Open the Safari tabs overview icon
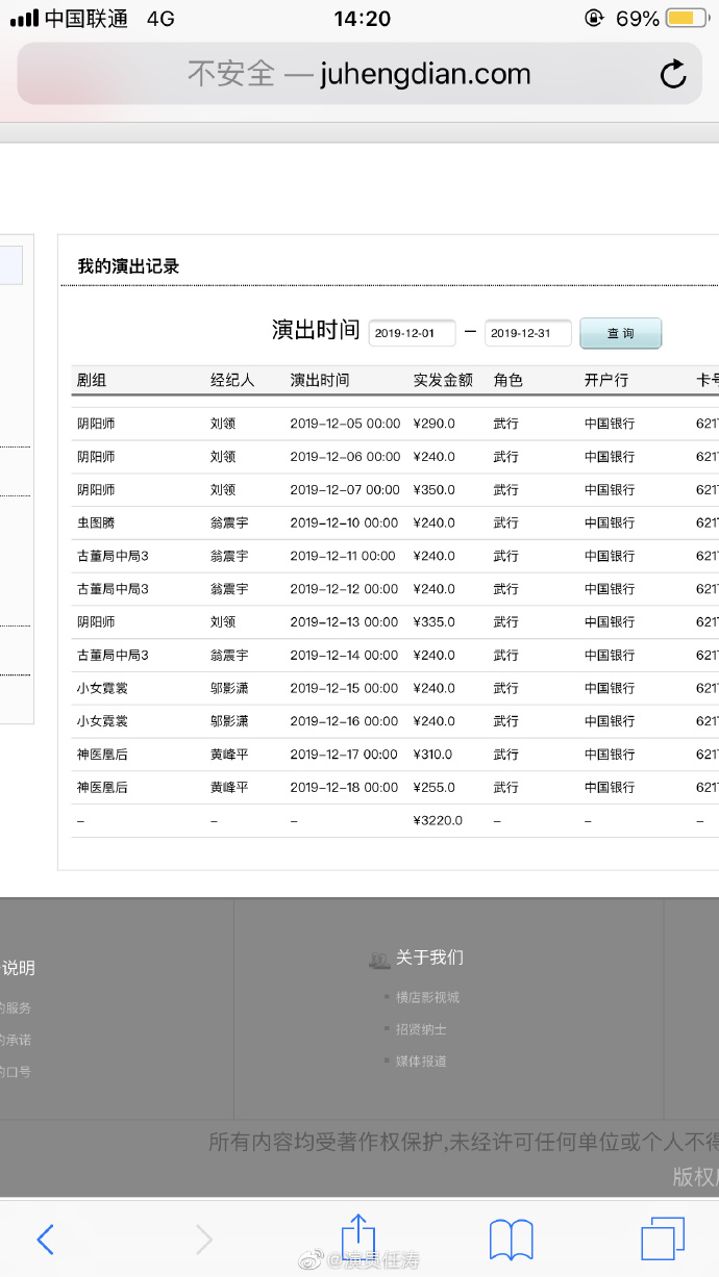719x1277 pixels. 662,1239
